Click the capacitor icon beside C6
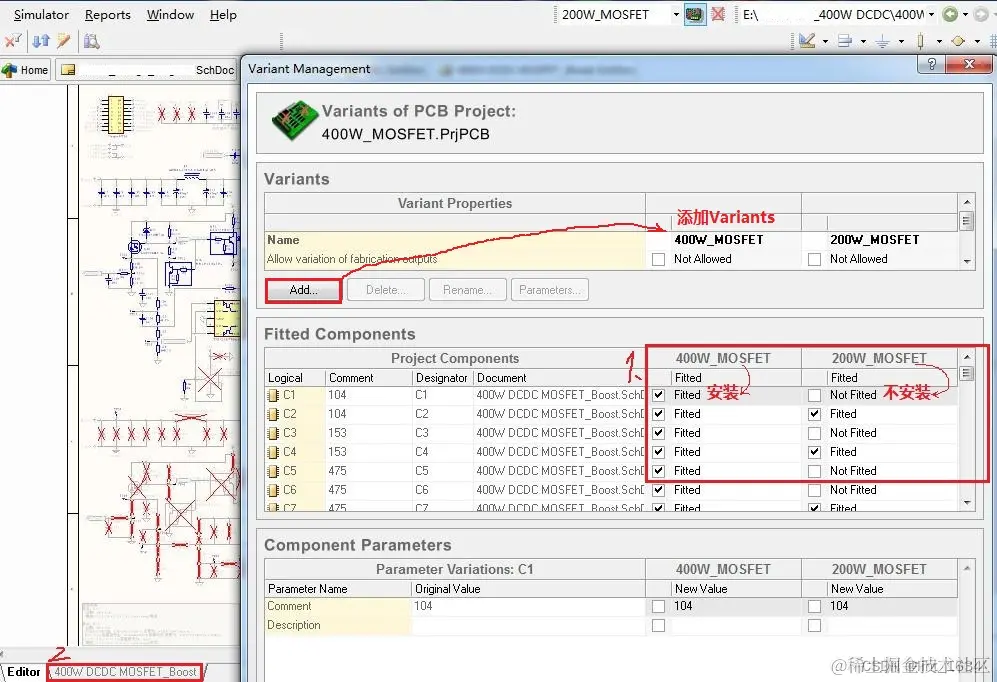997x682 pixels. point(273,491)
